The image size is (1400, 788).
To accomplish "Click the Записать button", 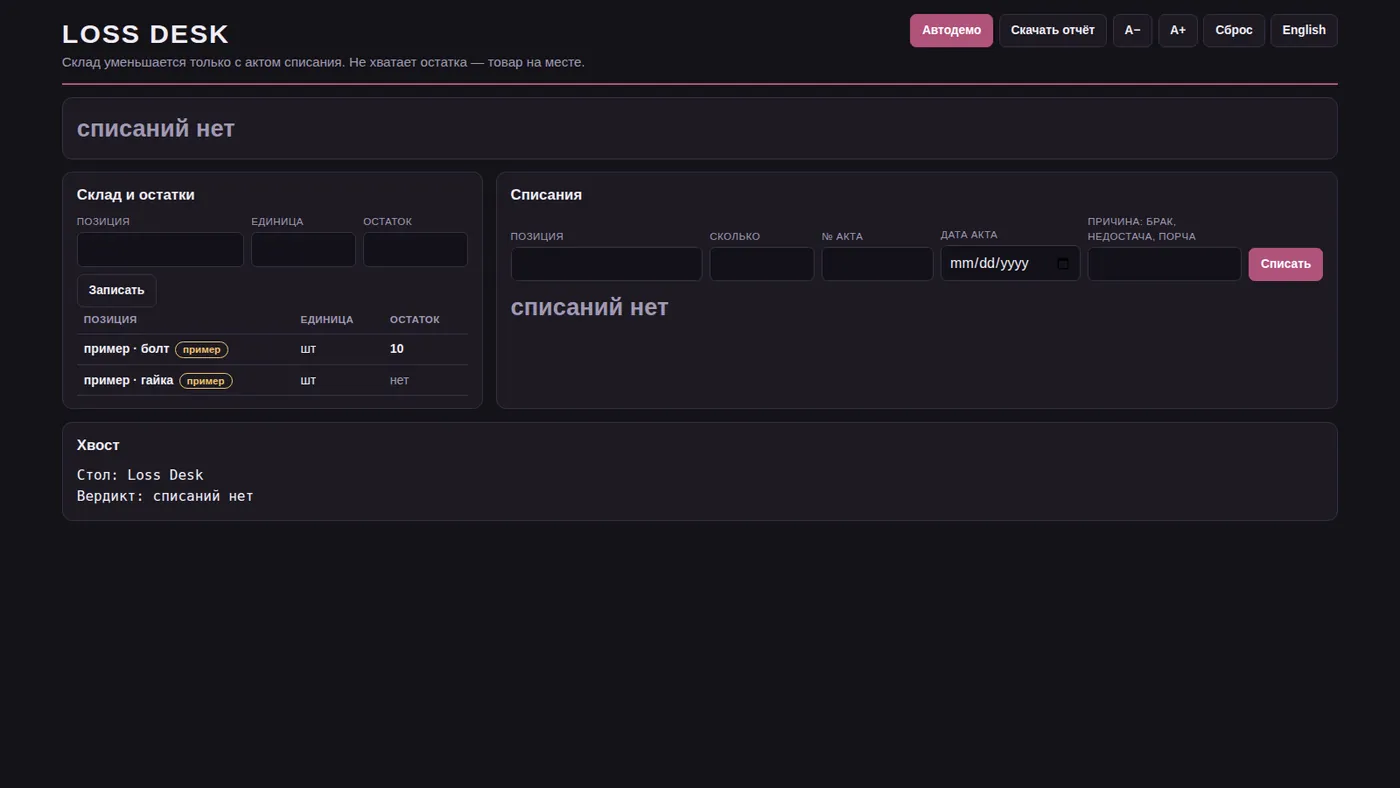I will click(x=116, y=290).
